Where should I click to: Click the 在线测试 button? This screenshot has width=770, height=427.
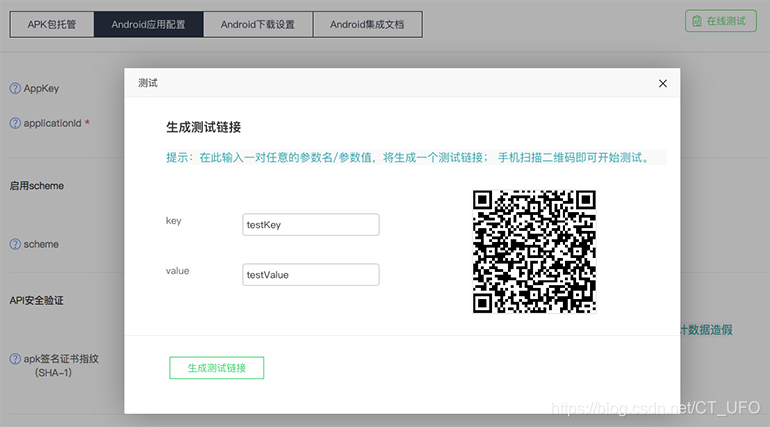click(x=720, y=21)
